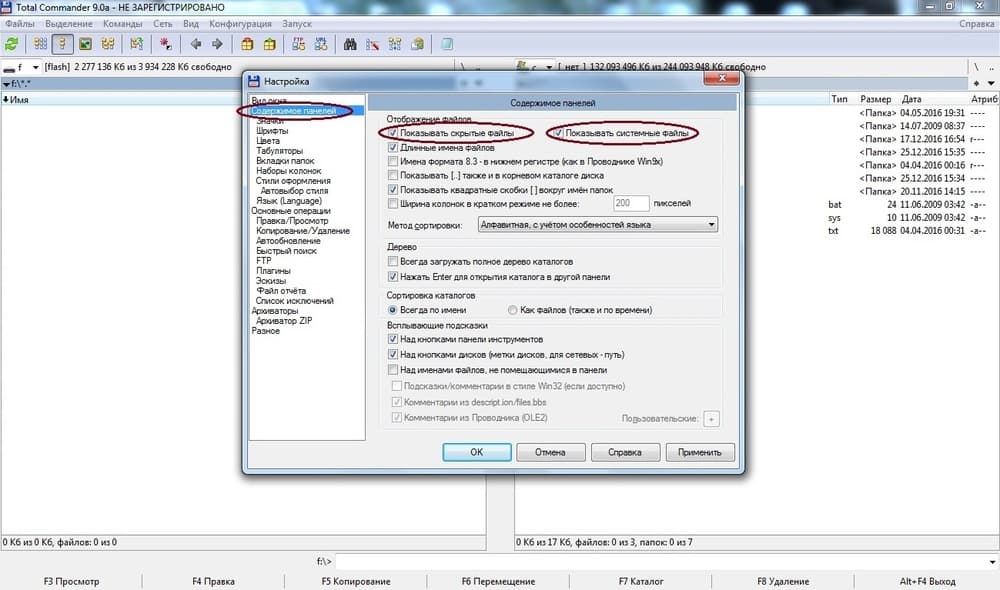The image size is (1000, 590).
Task: Open the 'Справка' menu at right
Action: point(976,24)
